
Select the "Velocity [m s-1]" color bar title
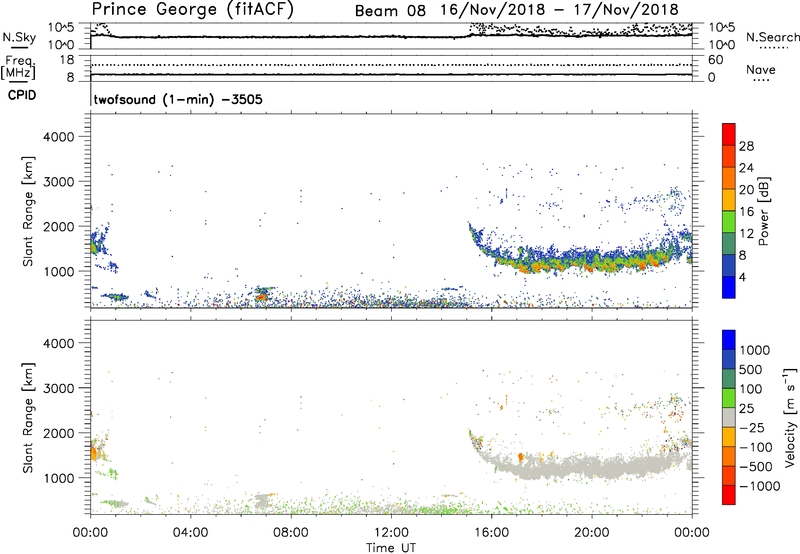tap(790, 417)
